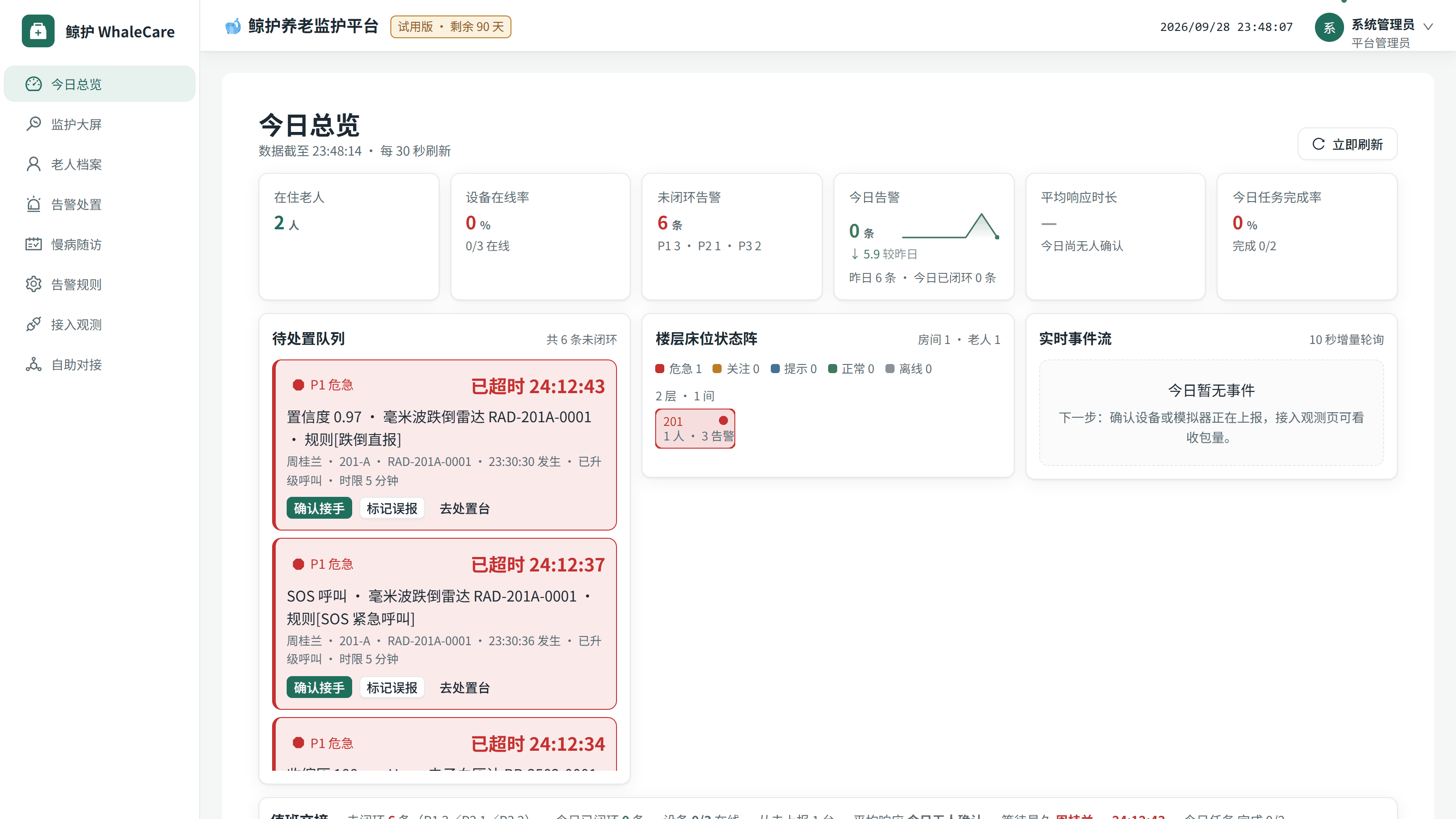Click the whale icon beside the platform title
The width and height of the screenshot is (1456, 819).
click(x=233, y=26)
